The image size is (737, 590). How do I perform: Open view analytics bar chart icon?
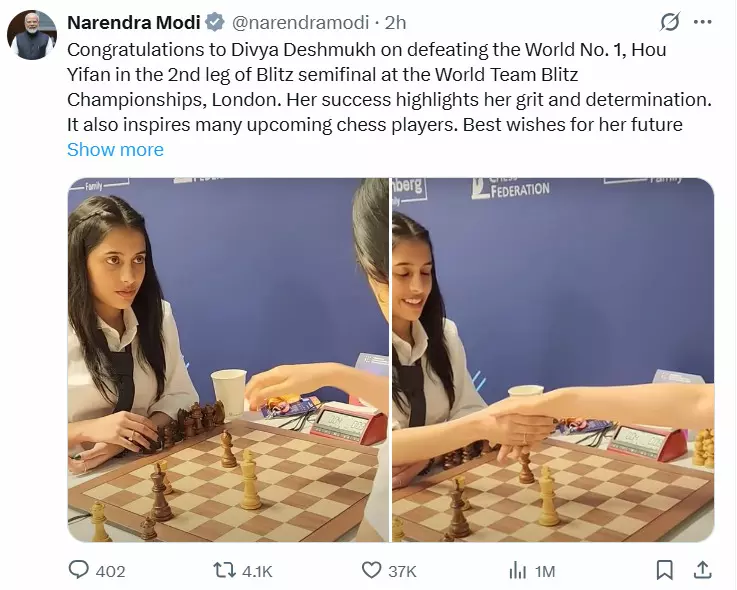[x=517, y=570]
